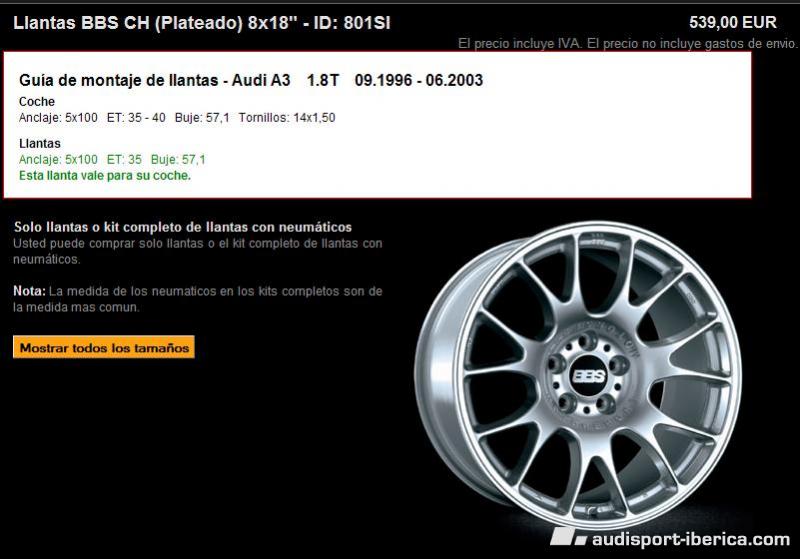
Task: Select the Coche section label
Action: pyautogui.click(x=37, y=101)
